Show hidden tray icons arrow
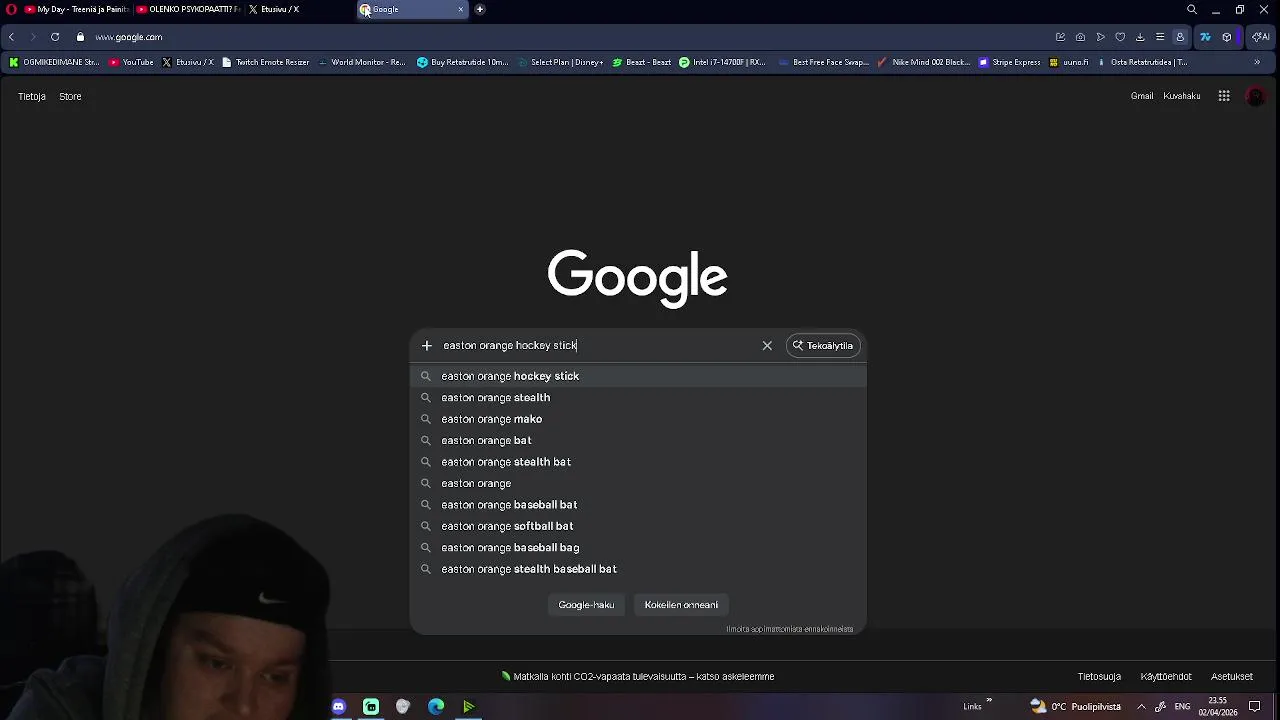 1141,707
